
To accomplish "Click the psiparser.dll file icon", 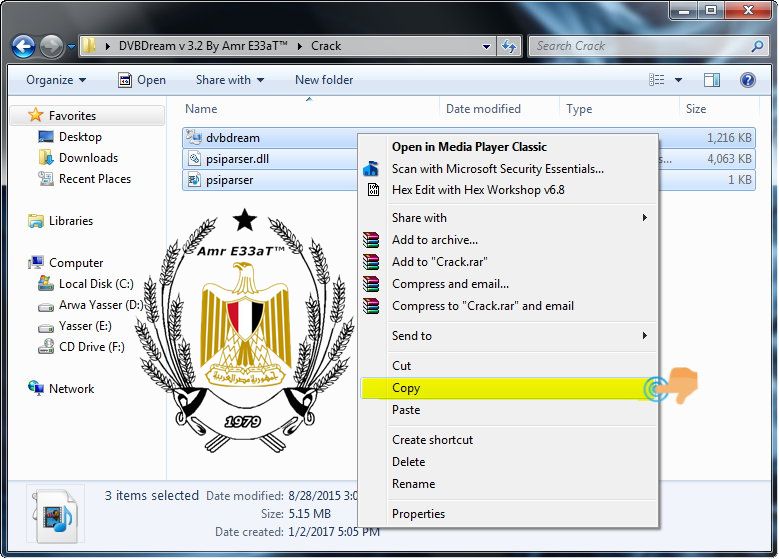I will pyautogui.click(x=193, y=159).
